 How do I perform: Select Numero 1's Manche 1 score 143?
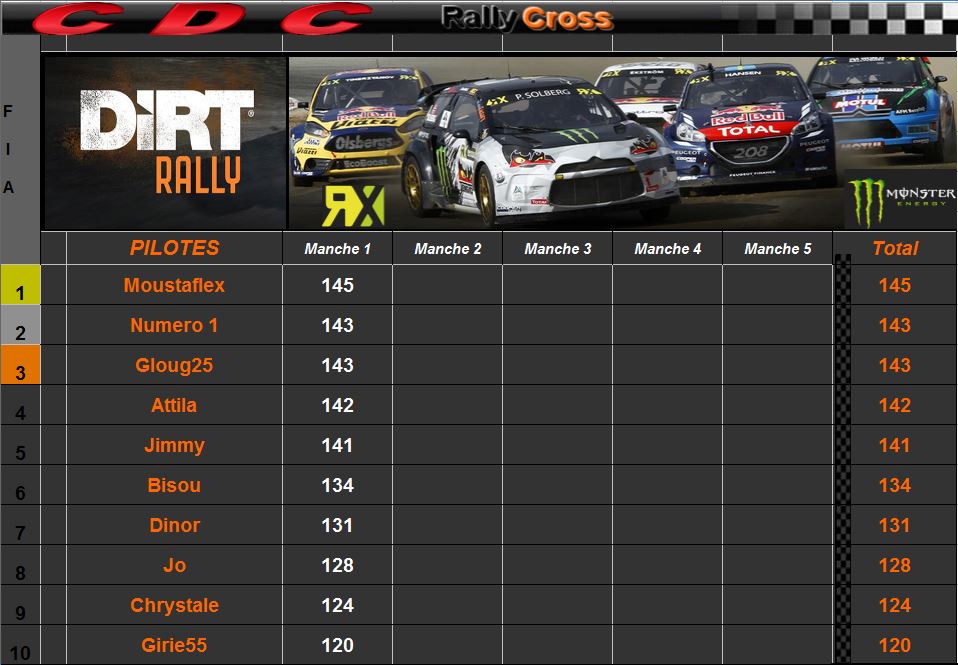point(337,325)
